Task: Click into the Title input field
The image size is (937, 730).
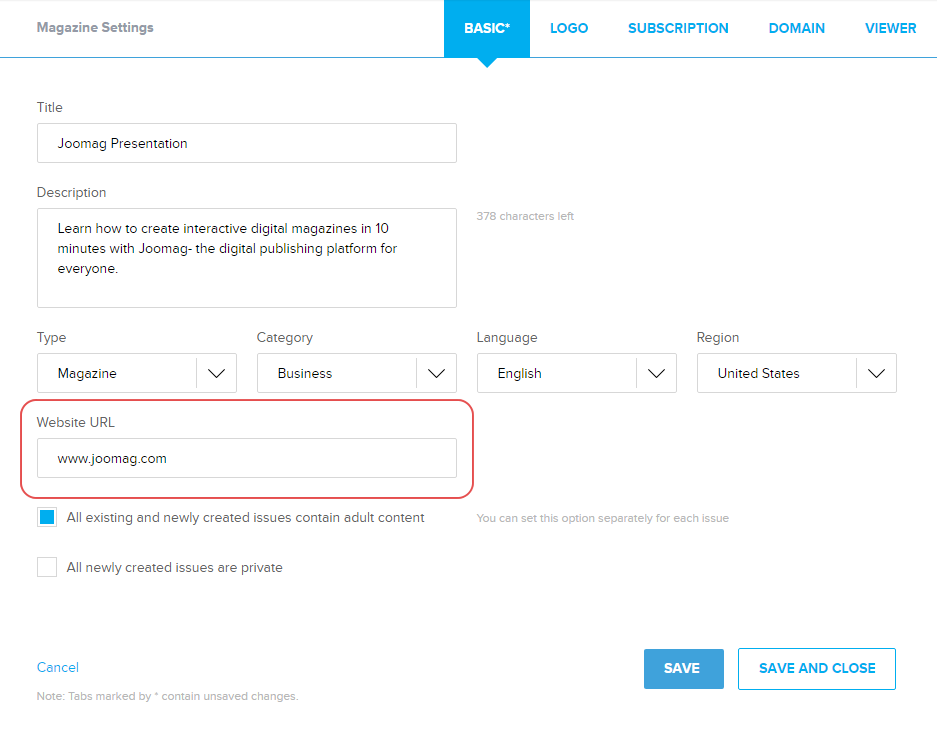Action: (247, 143)
